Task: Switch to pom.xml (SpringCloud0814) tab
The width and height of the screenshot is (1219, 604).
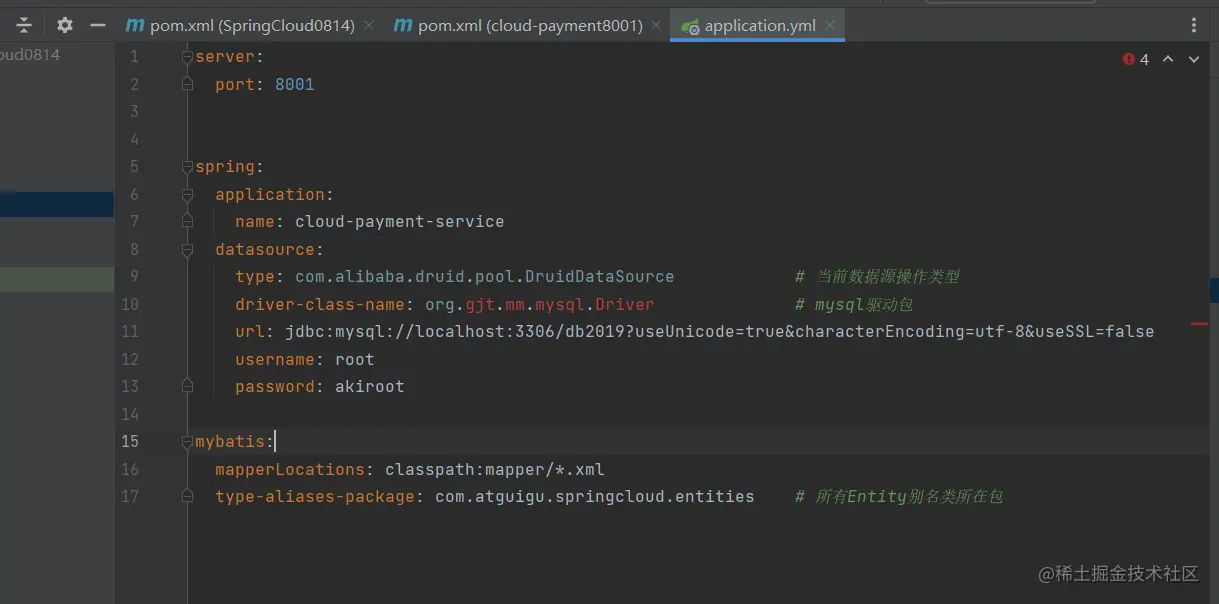Action: (x=251, y=26)
